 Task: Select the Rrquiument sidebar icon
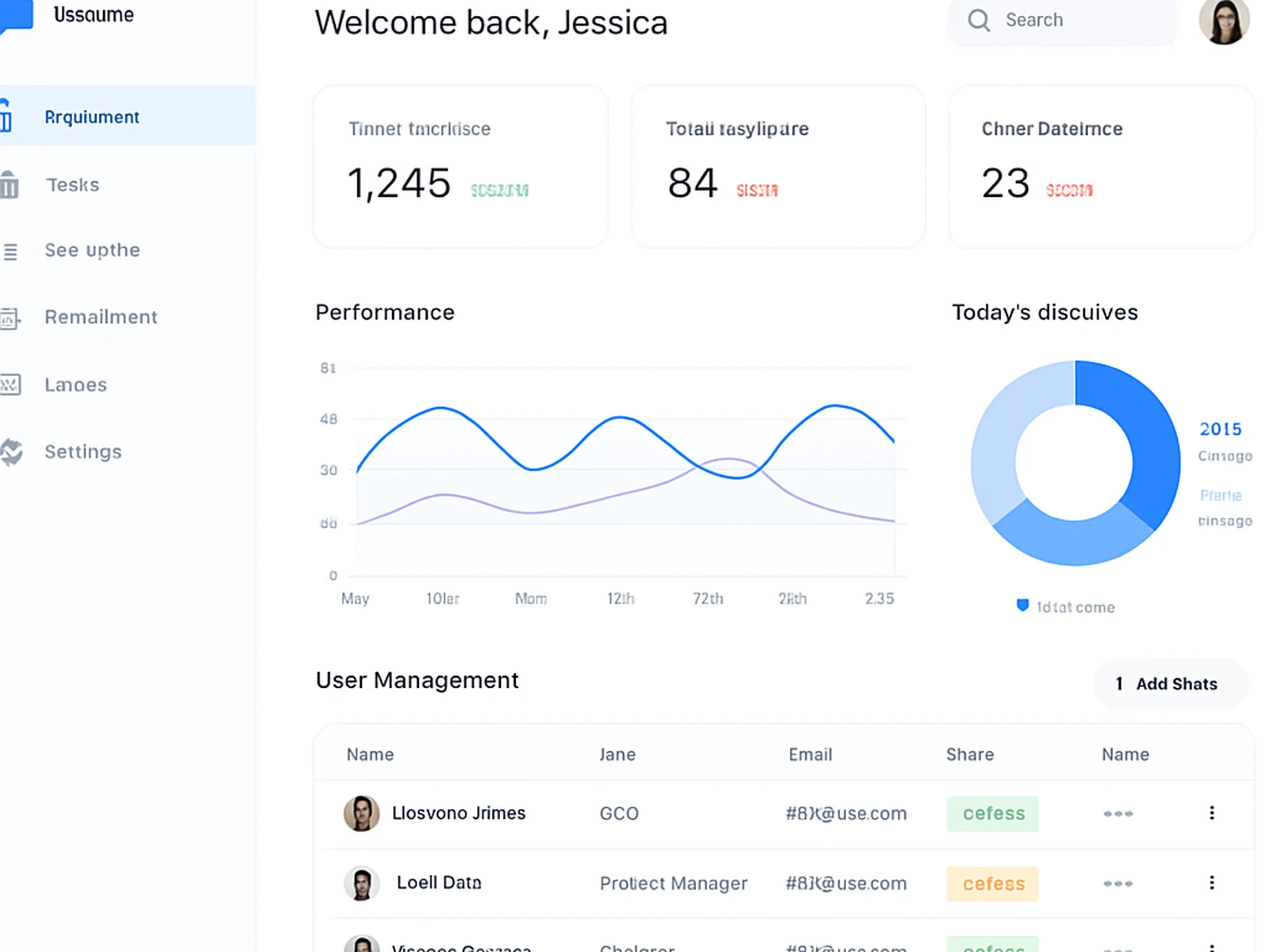11,116
